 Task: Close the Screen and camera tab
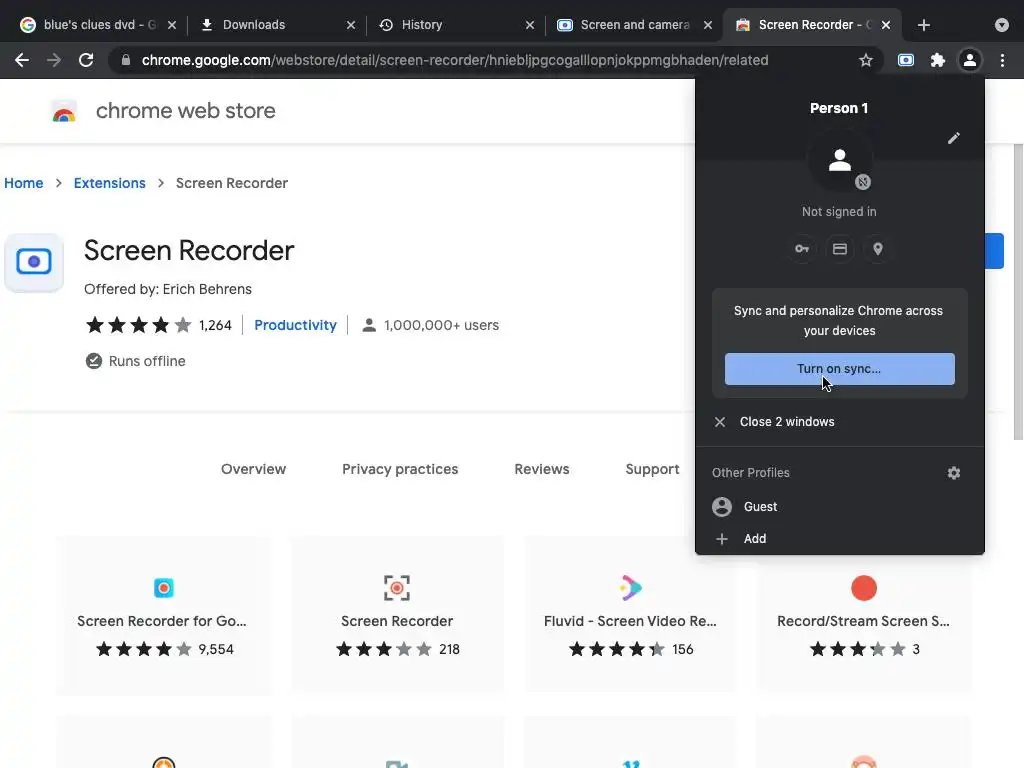coord(708,25)
